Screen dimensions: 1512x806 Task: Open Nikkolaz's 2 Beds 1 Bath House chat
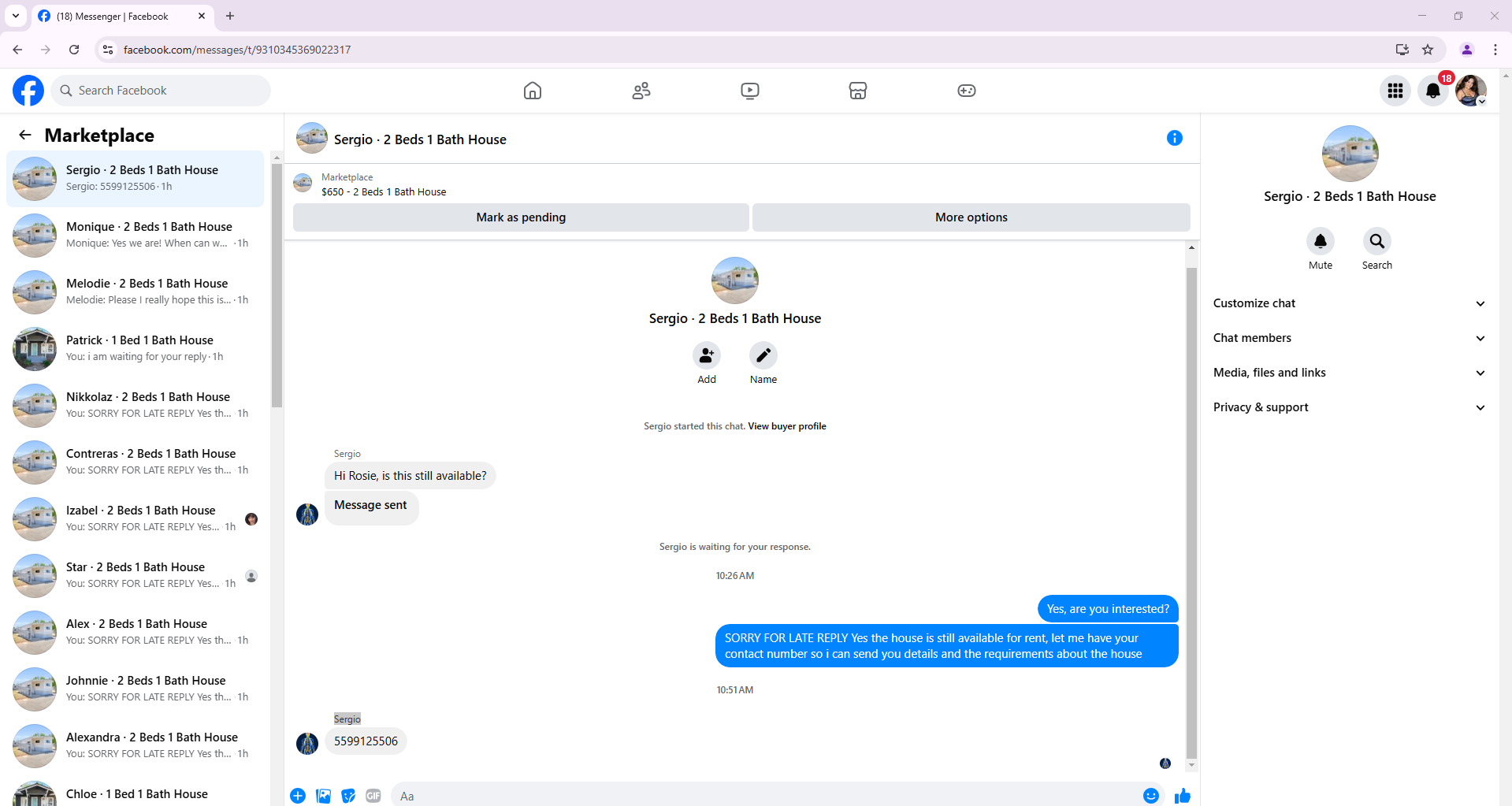pos(136,406)
